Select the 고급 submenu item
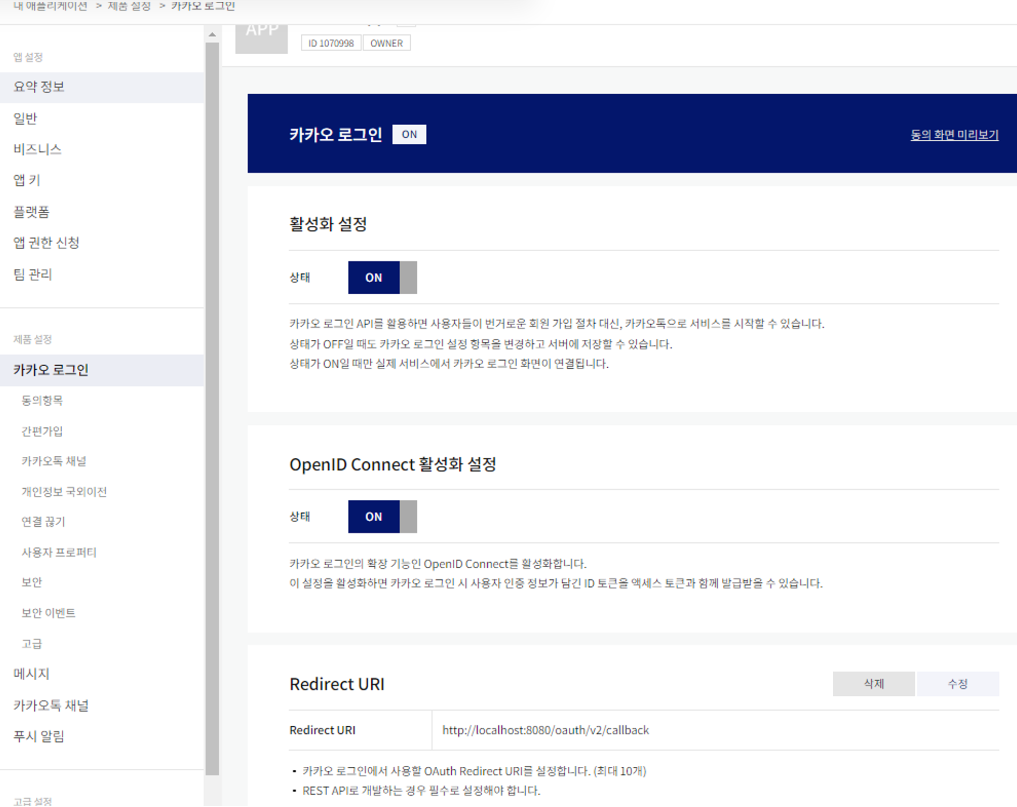The height and width of the screenshot is (807, 1017). coord(32,643)
